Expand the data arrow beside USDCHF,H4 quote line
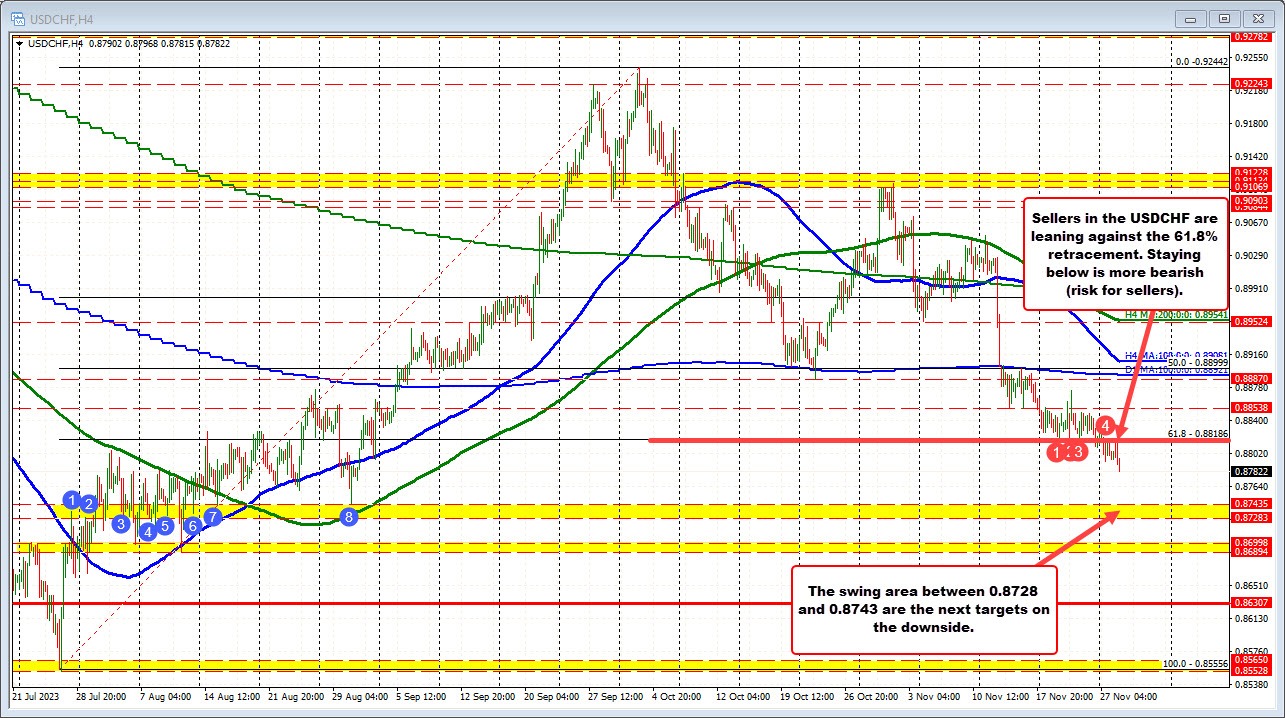 [x=21, y=45]
